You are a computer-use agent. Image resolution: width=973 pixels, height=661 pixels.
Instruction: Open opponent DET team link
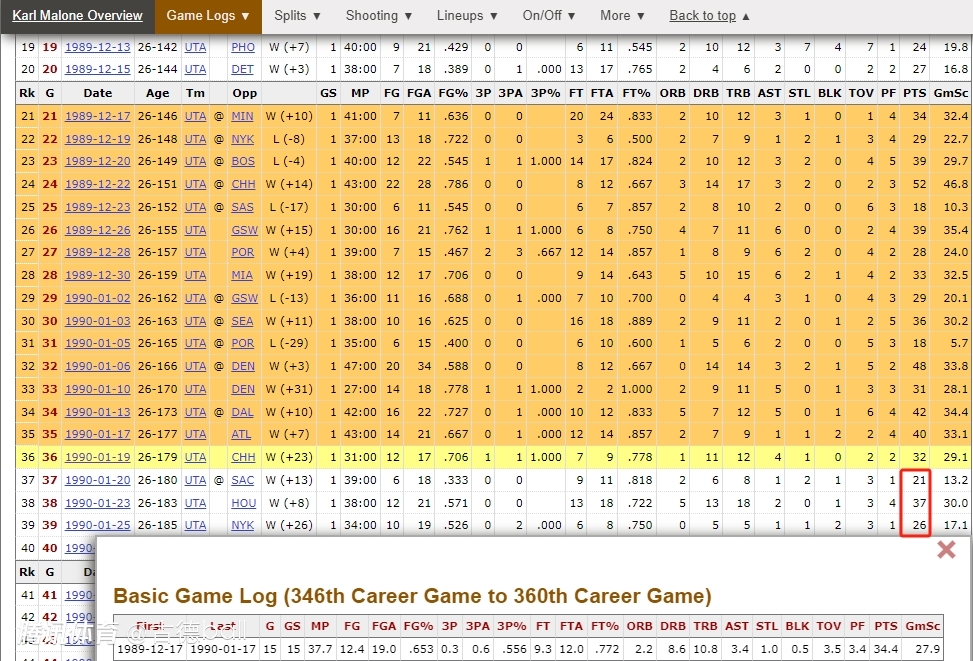pos(242,69)
